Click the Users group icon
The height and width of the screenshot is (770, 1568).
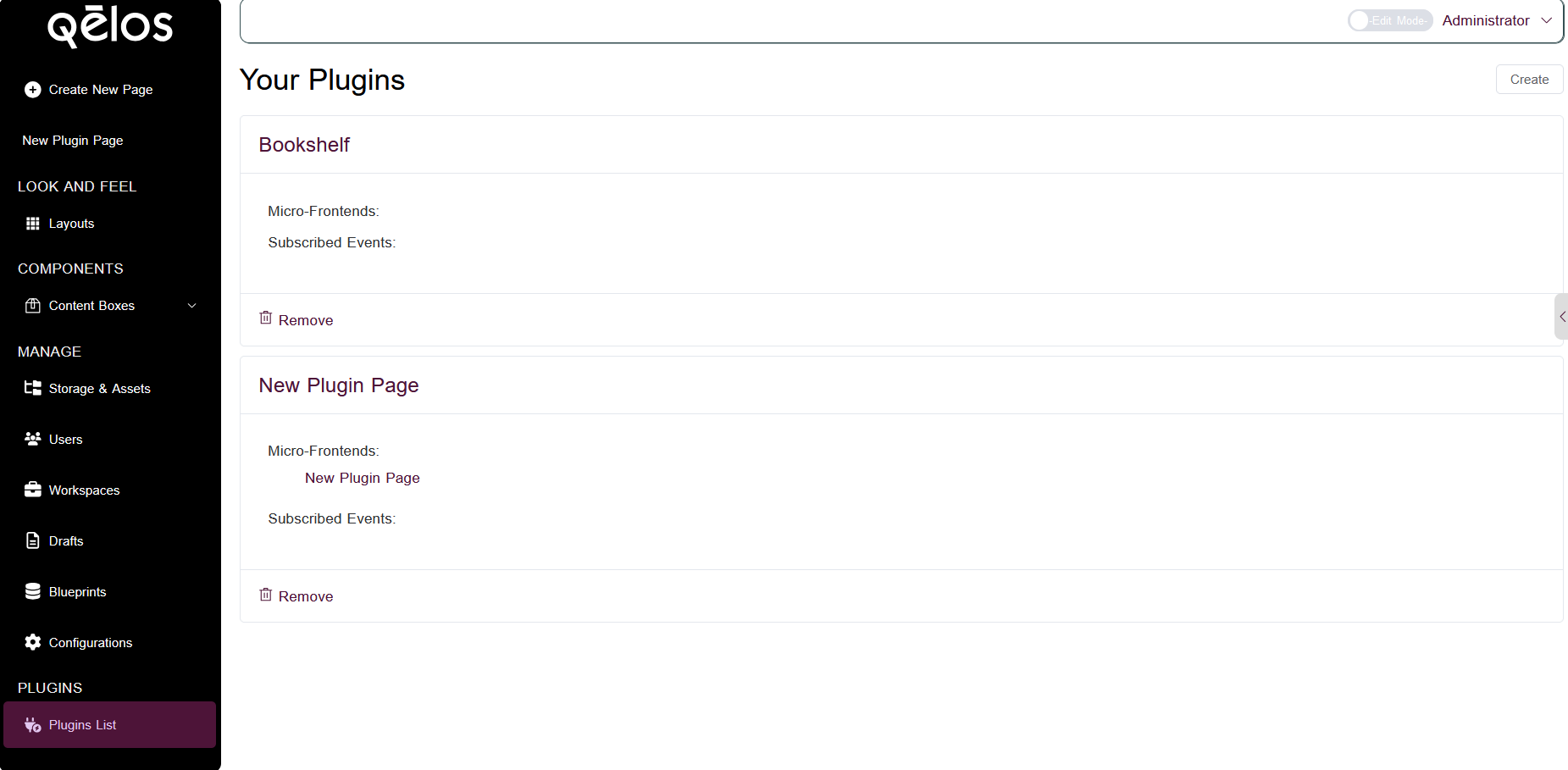coord(33,439)
